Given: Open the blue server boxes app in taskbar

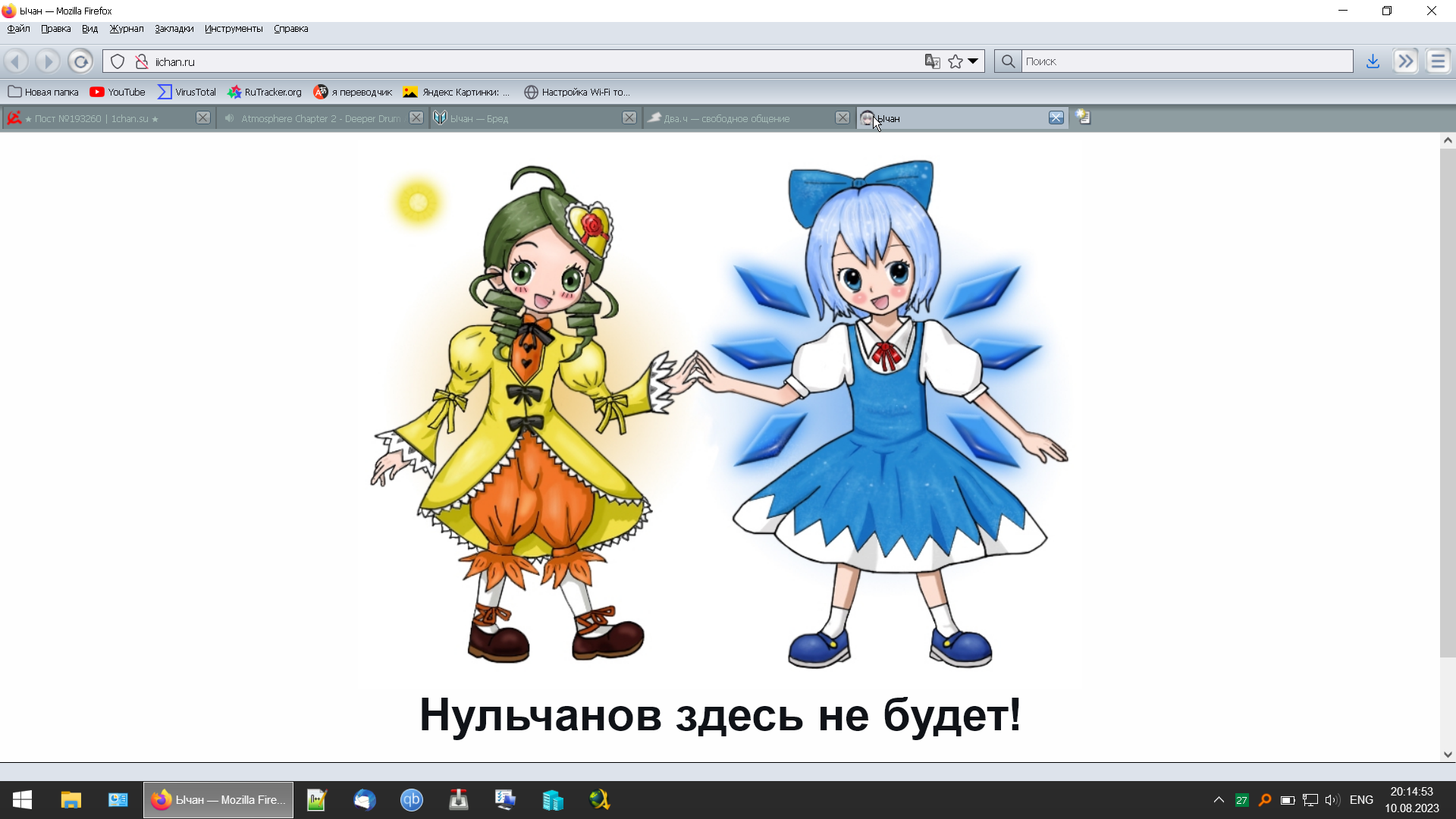Looking at the screenshot, I should pos(553,800).
